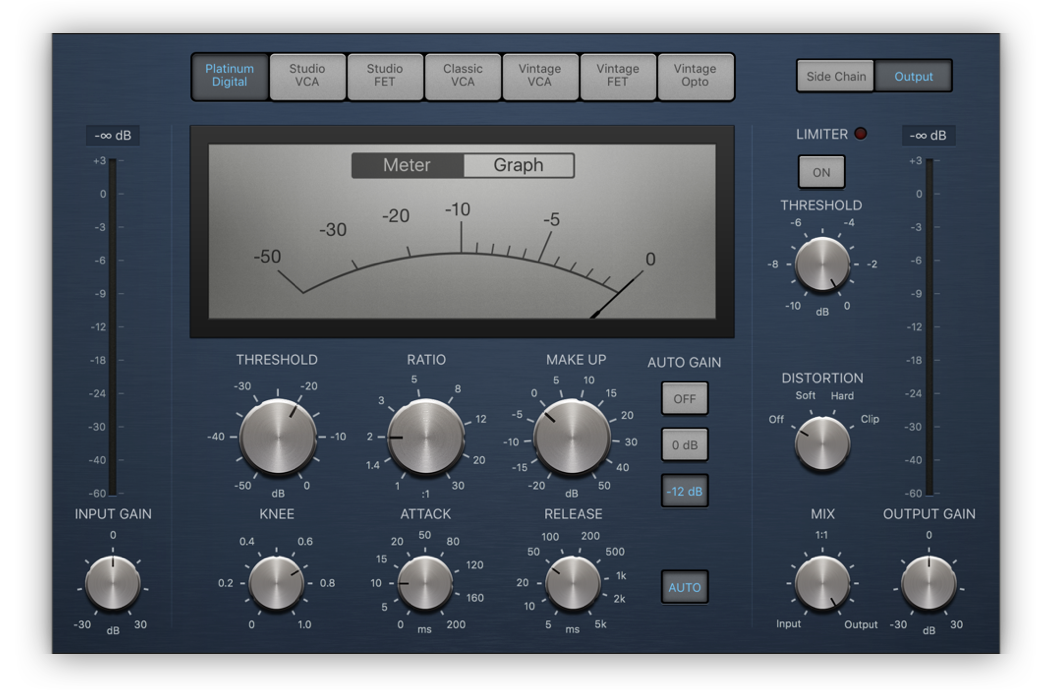Set Auto Gain to -12 dB
Screen dimensions: 1052x691
pyautogui.click(x=684, y=491)
